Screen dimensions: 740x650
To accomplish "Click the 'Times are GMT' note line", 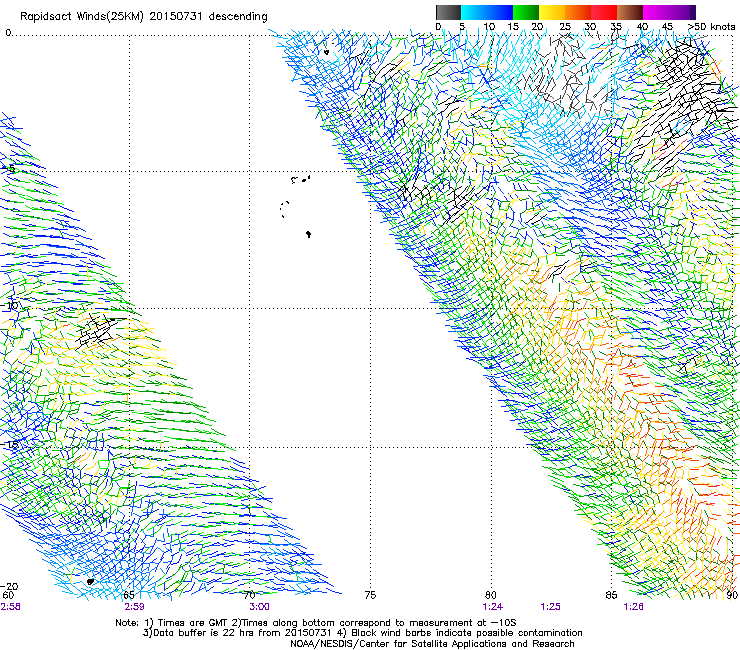I will 316,623.
